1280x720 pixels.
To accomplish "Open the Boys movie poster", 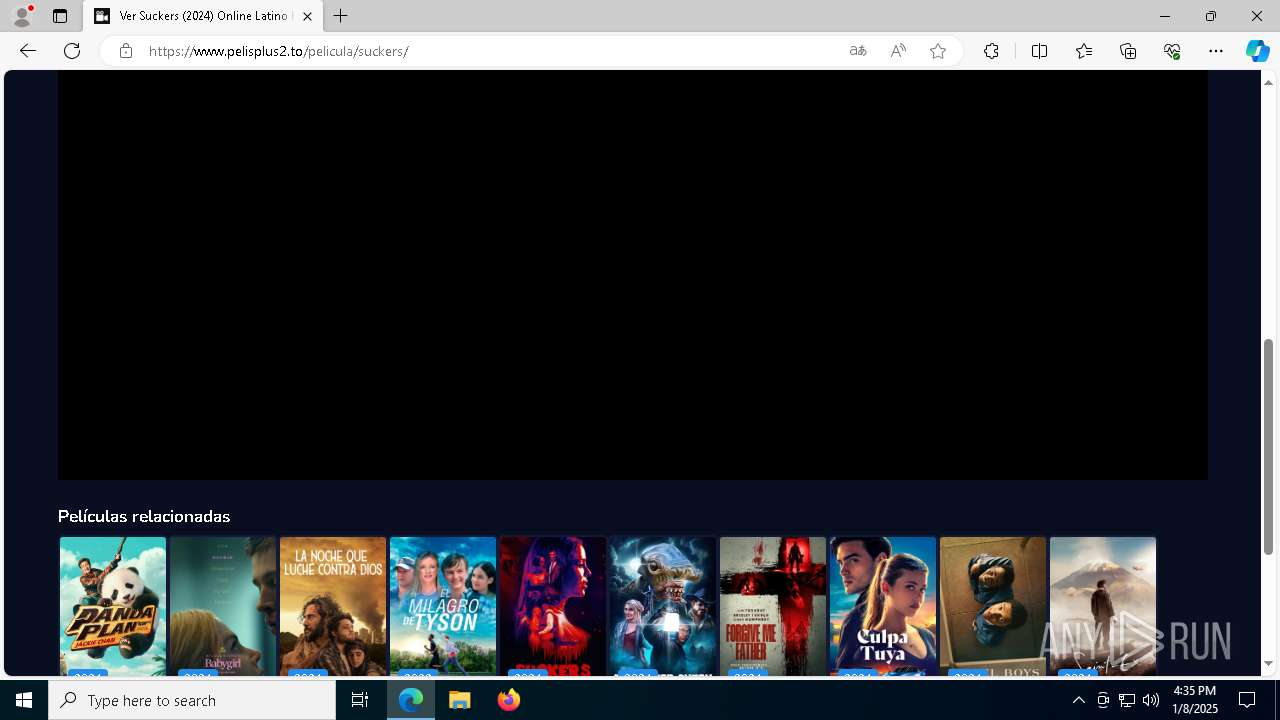I will click(x=993, y=606).
